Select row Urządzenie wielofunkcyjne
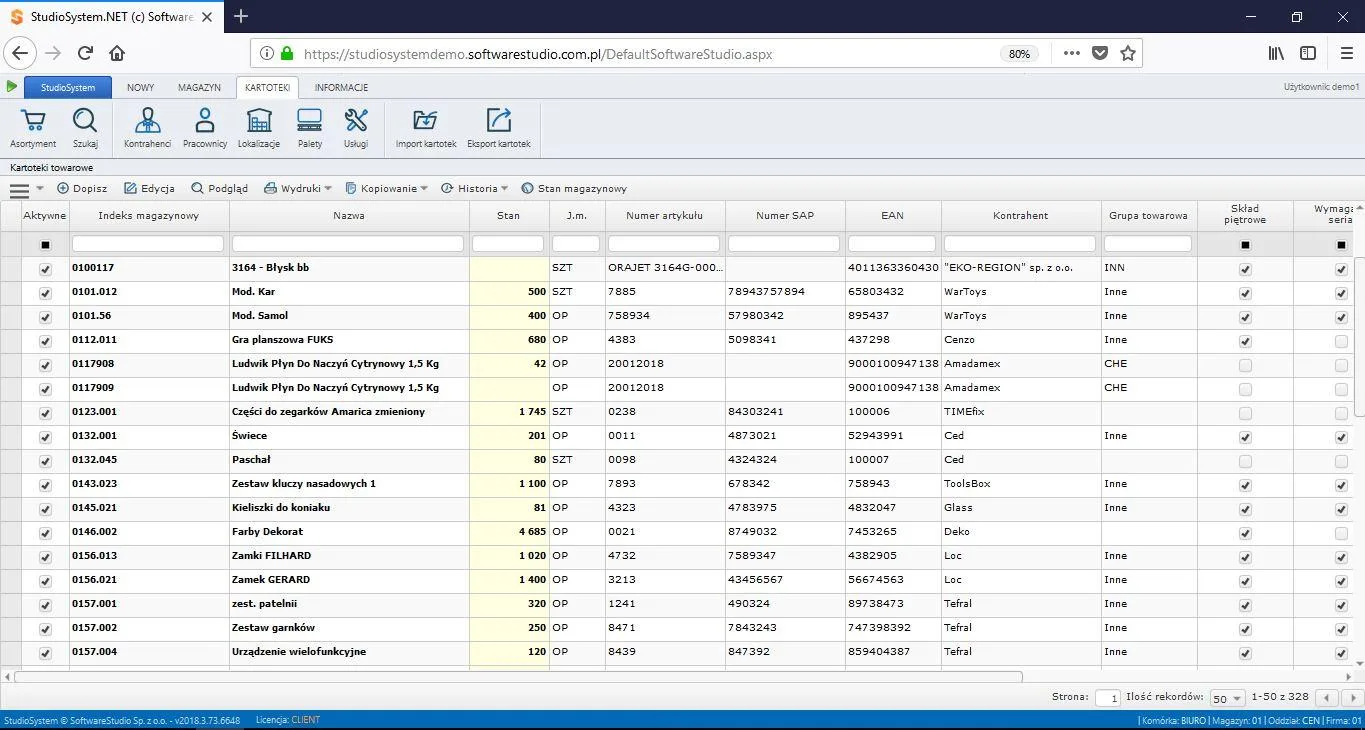 pyautogui.click(x=677, y=652)
